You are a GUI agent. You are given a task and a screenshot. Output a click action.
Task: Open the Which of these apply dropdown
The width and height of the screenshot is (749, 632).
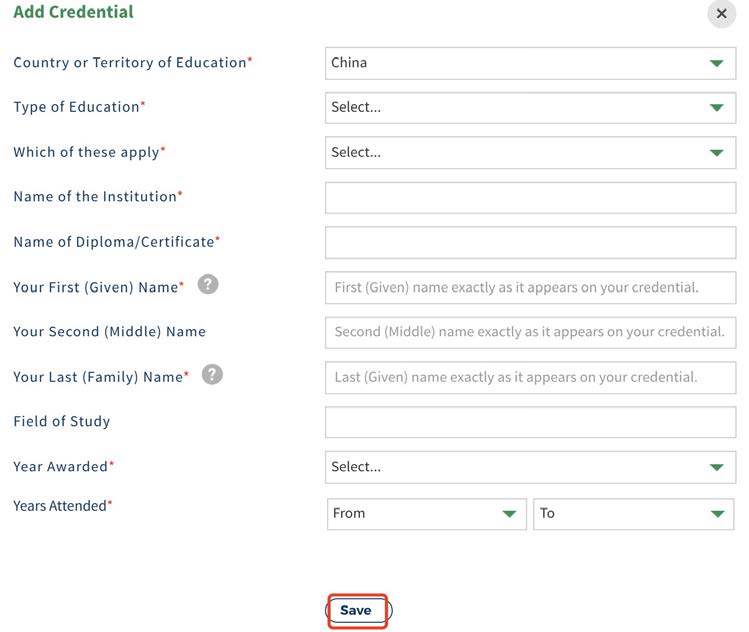(530, 153)
